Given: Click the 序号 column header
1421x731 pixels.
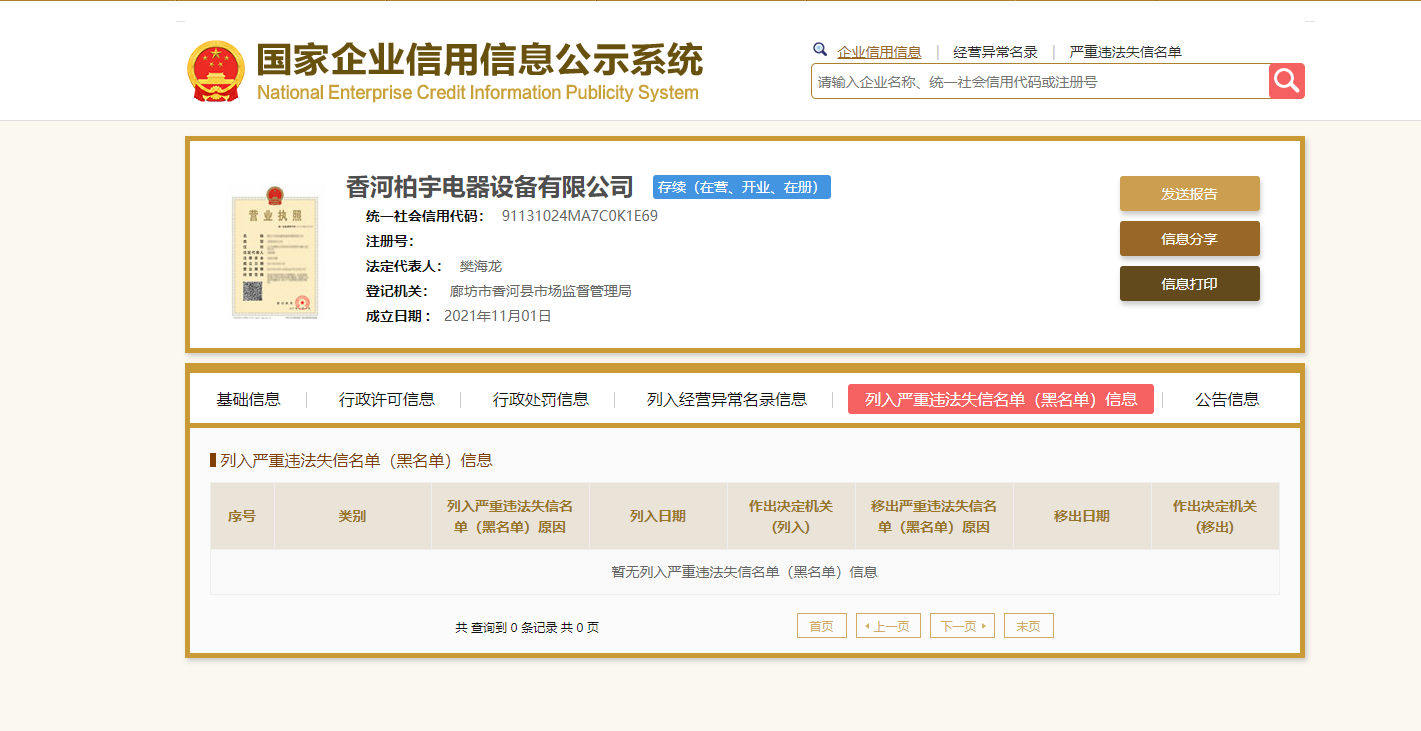Looking at the screenshot, I should click(242, 516).
